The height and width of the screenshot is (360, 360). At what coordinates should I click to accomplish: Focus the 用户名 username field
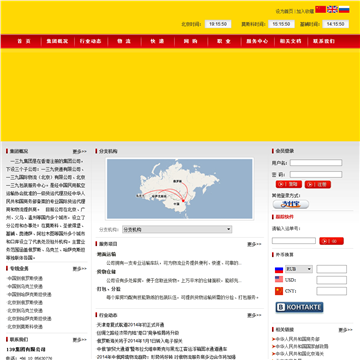(316, 163)
